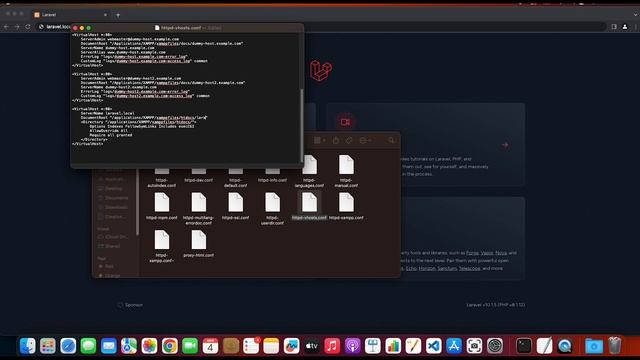This screenshot has width=640, height=360.
Task: Follow the Sanctum link on Laravel page
Action: (x=447, y=269)
